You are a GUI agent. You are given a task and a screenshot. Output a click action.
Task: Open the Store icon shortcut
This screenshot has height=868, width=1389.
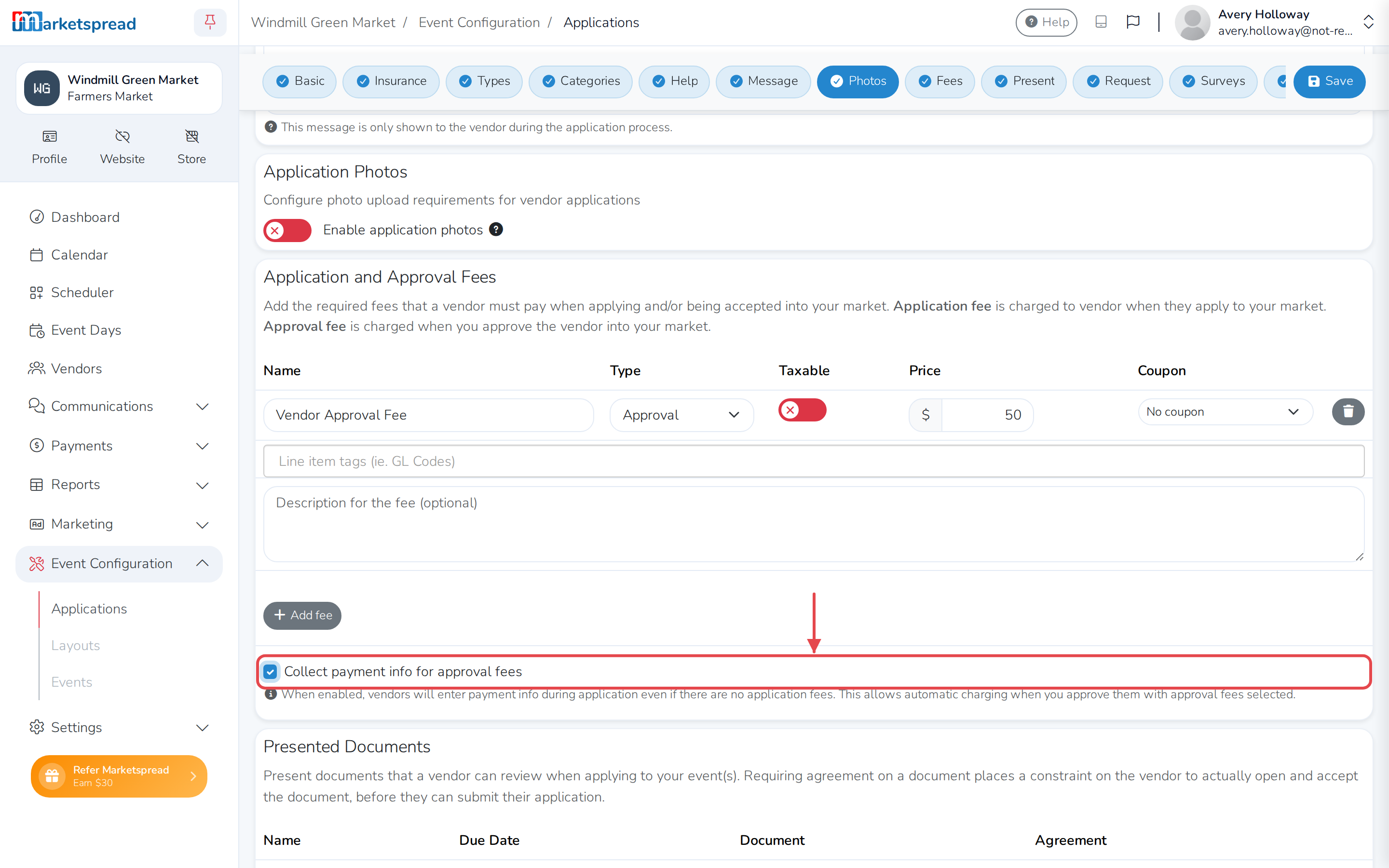click(191, 147)
